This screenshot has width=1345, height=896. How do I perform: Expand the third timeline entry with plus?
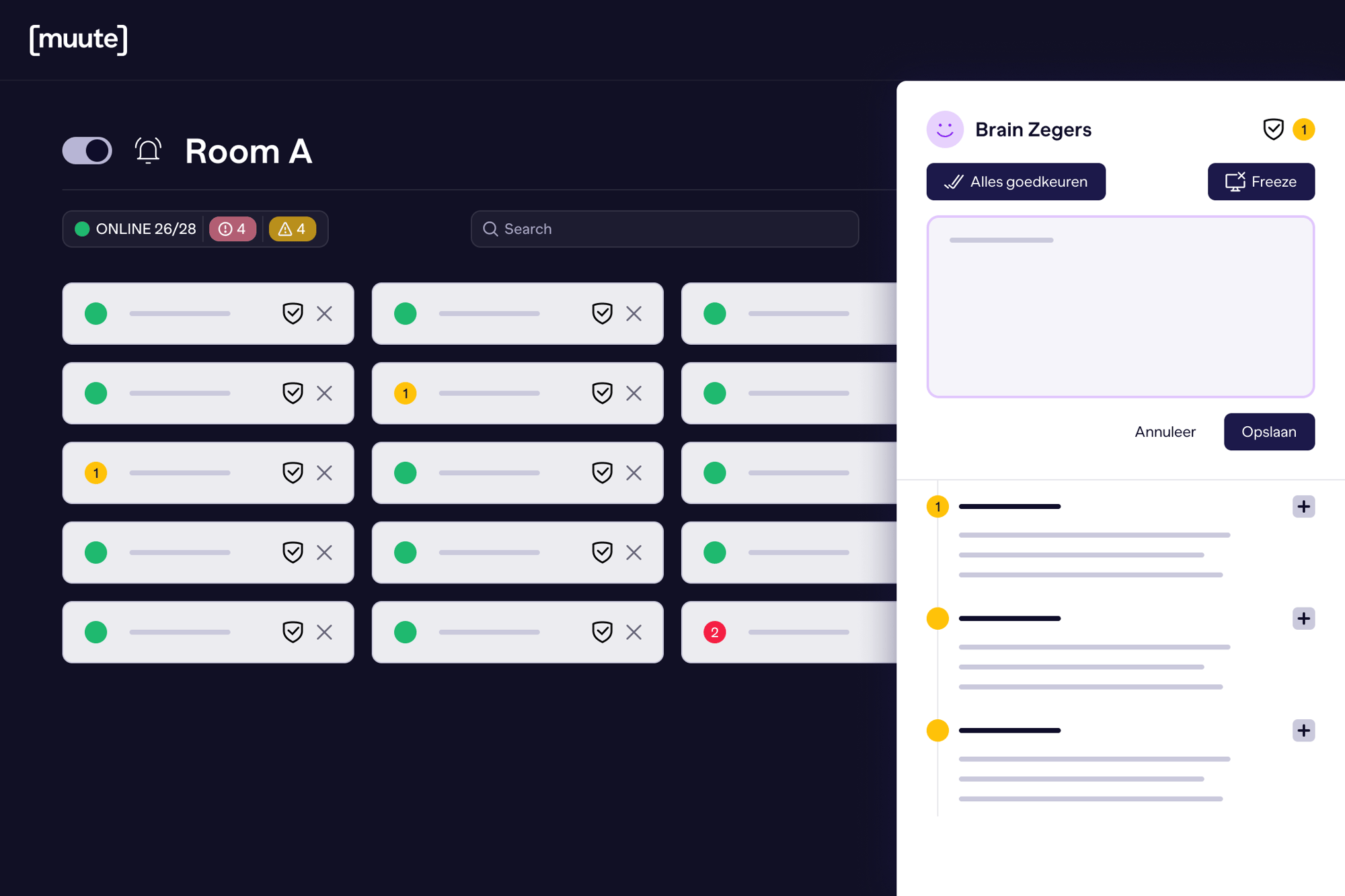(x=1303, y=731)
